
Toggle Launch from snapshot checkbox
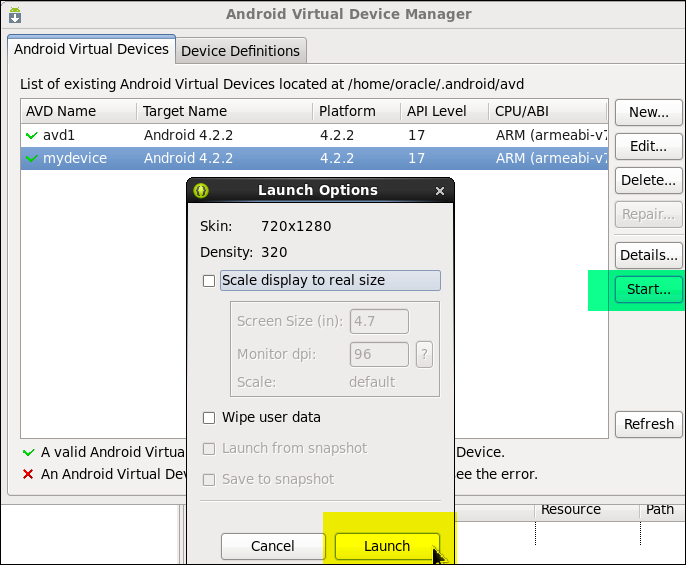point(209,449)
